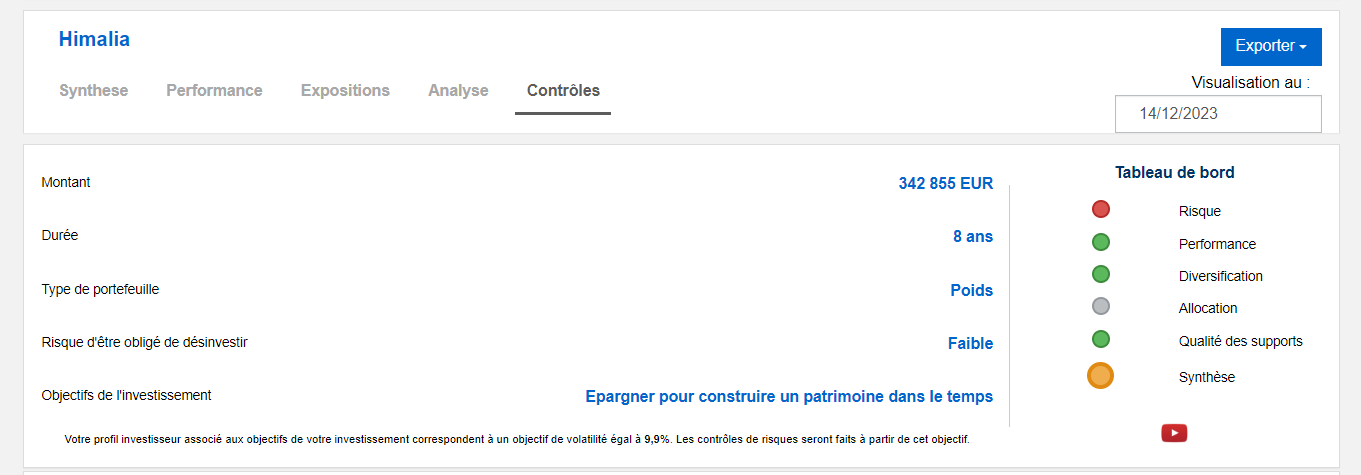Image resolution: width=1361 pixels, height=475 pixels.
Task: Switch to the Performance tab
Action: pos(214,90)
